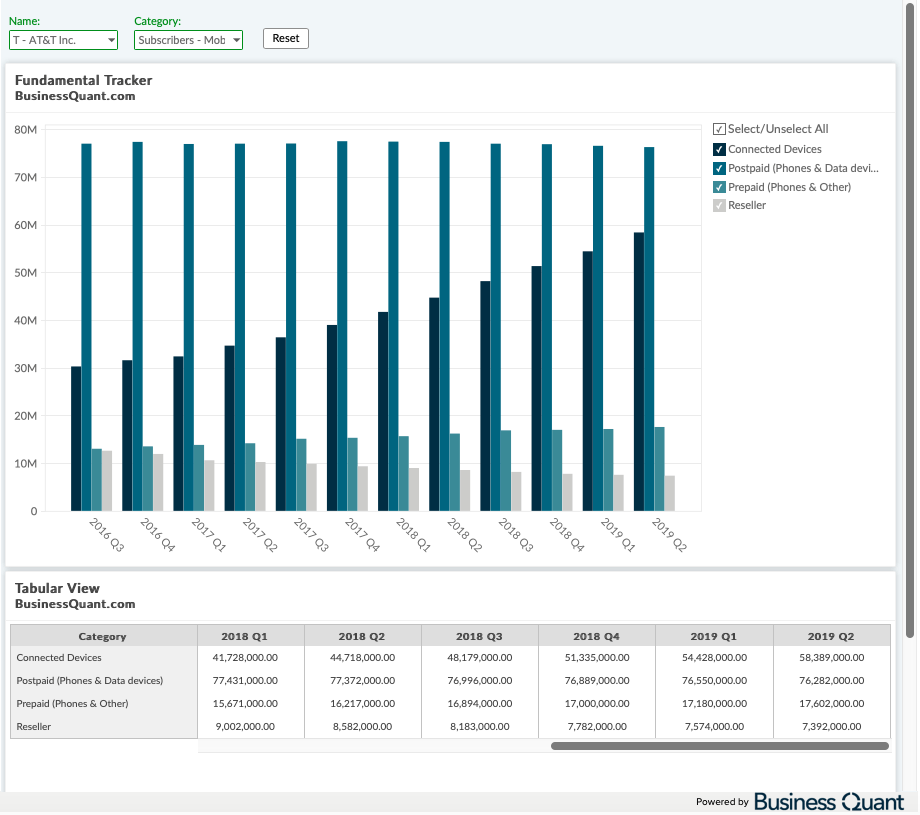Click the 2018 Q3 column header
Screen dimensions: 920x815
pyautogui.click(x=479, y=636)
